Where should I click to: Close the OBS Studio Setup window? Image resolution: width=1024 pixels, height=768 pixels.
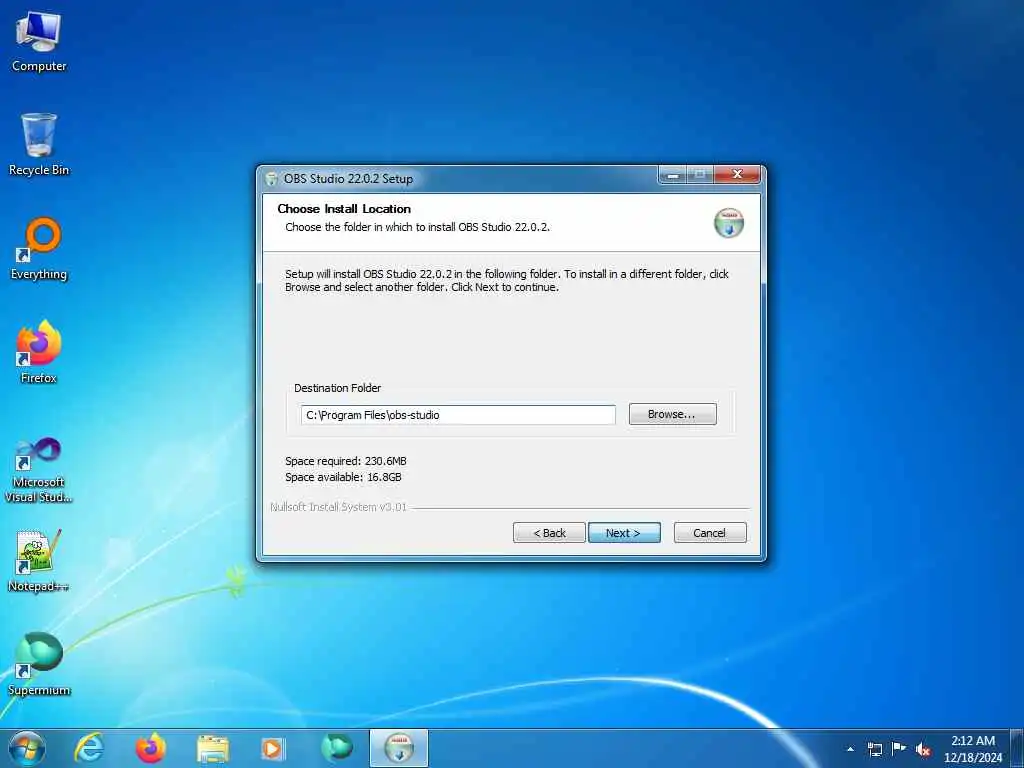click(x=737, y=175)
